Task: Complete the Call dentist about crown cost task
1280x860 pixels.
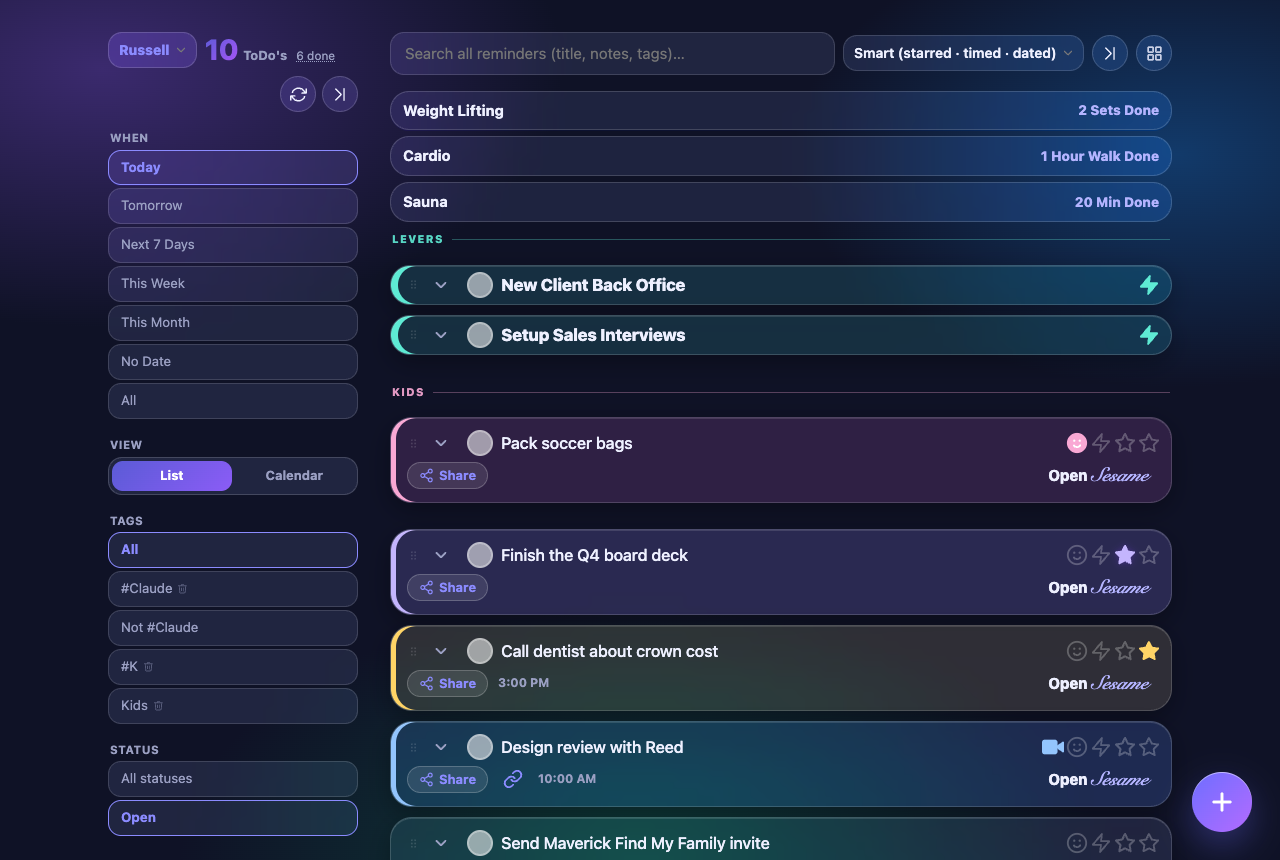Action: (x=480, y=651)
